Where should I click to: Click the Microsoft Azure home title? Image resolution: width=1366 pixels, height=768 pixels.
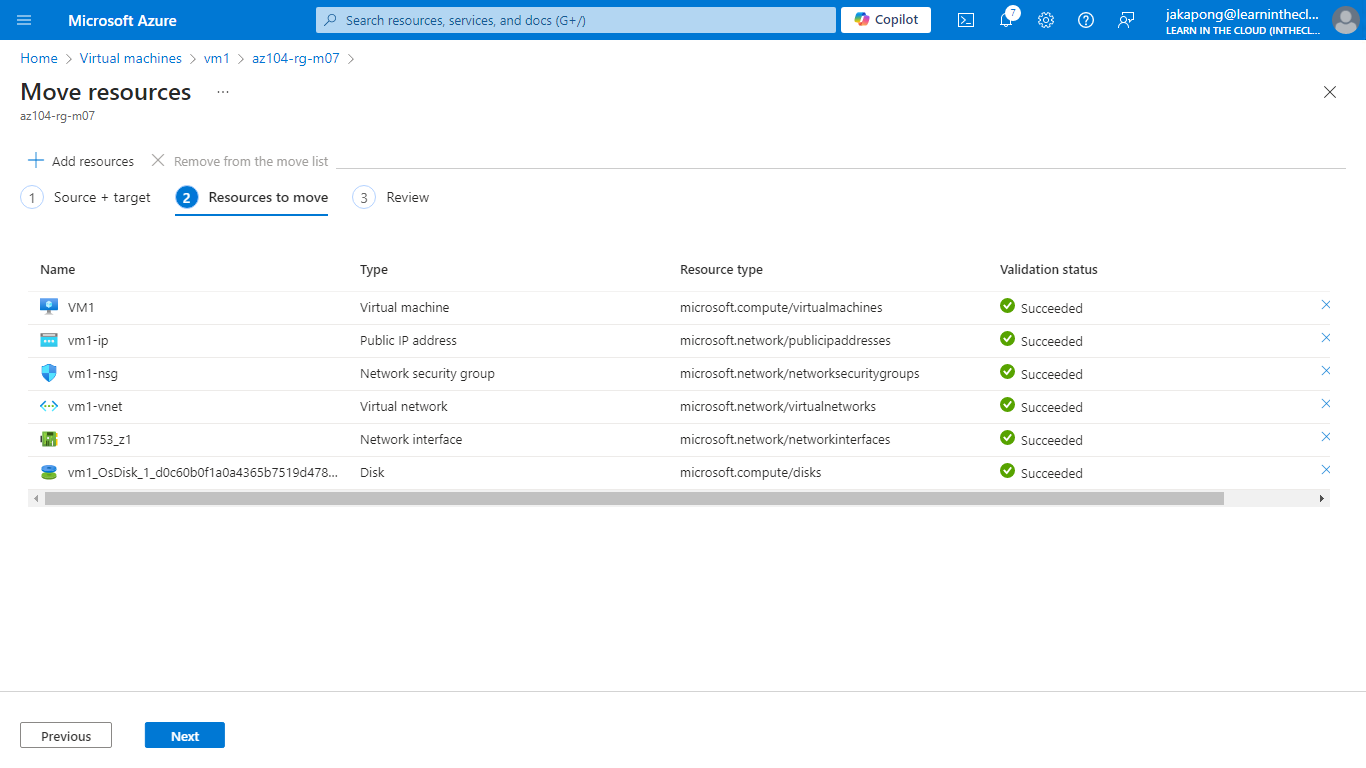tap(122, 20)
